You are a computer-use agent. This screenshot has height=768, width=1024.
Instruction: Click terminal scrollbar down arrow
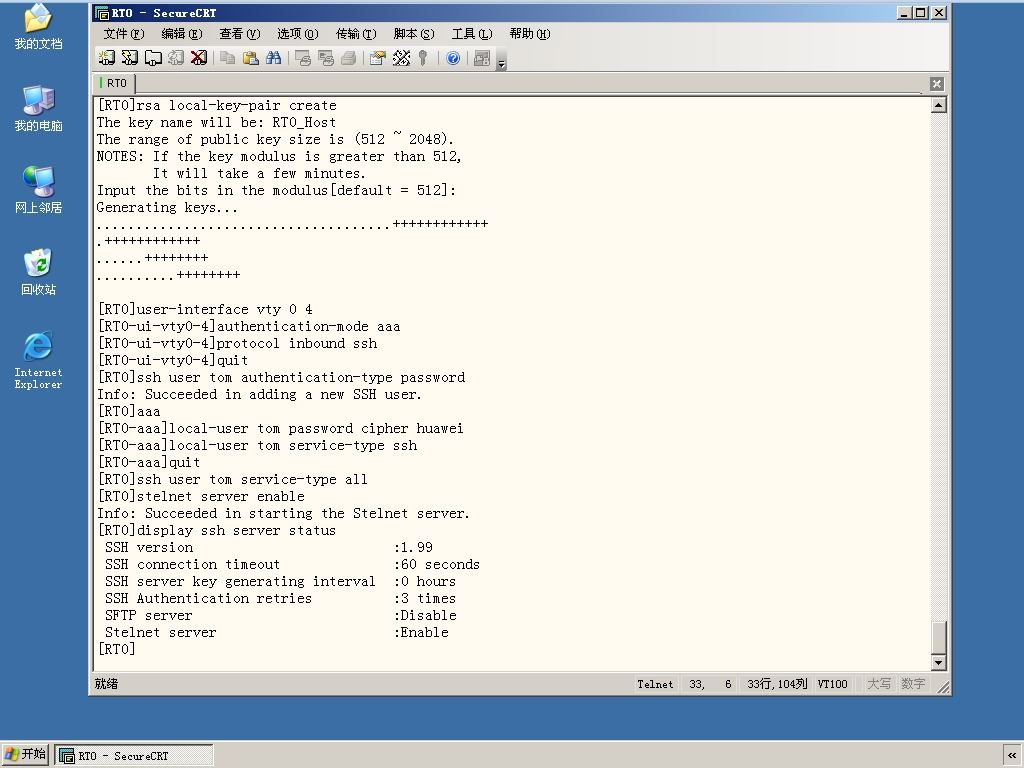pyautogui.click(x=938, y=663)
